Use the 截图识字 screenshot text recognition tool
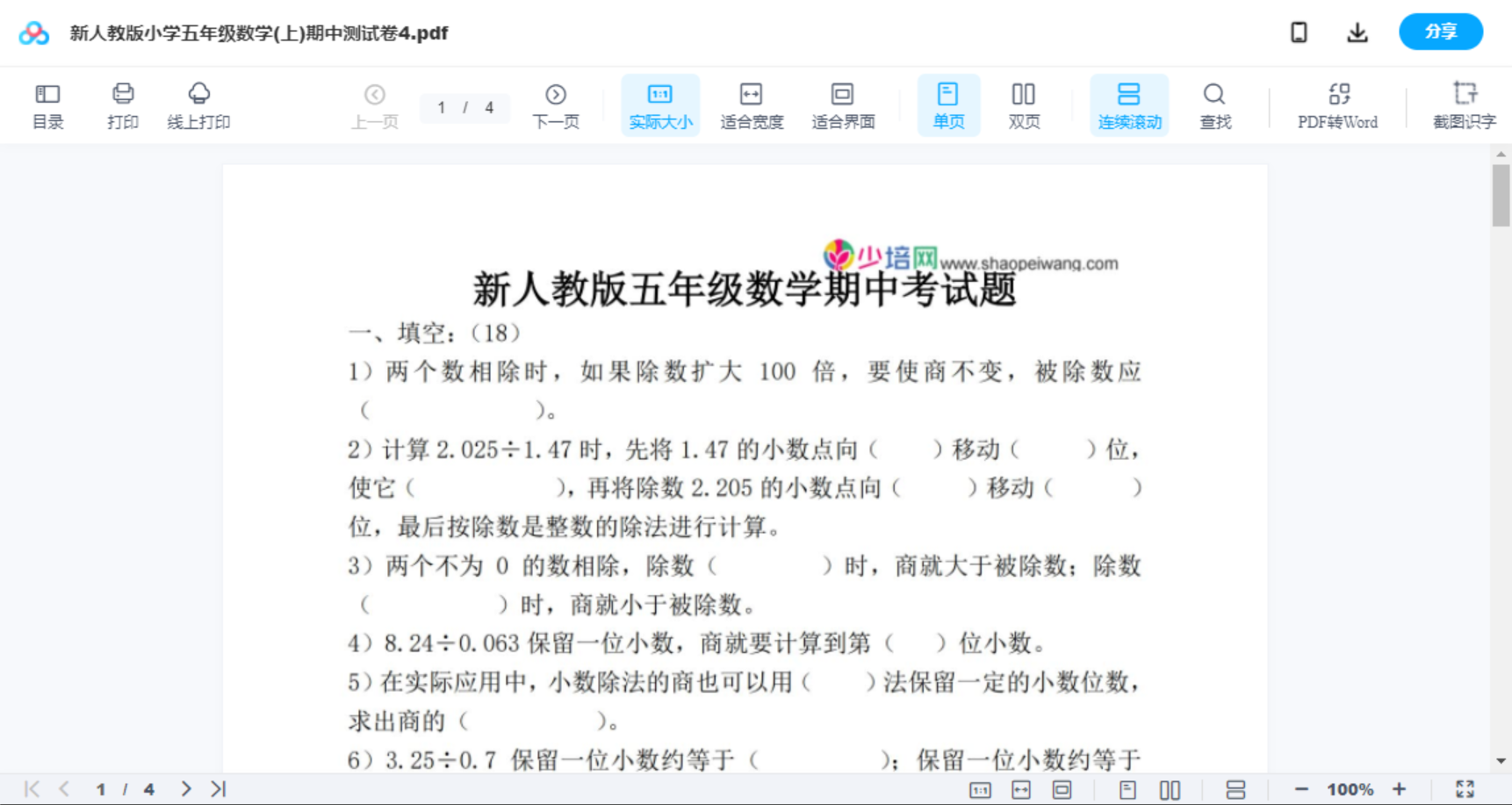 (1465, 104)
